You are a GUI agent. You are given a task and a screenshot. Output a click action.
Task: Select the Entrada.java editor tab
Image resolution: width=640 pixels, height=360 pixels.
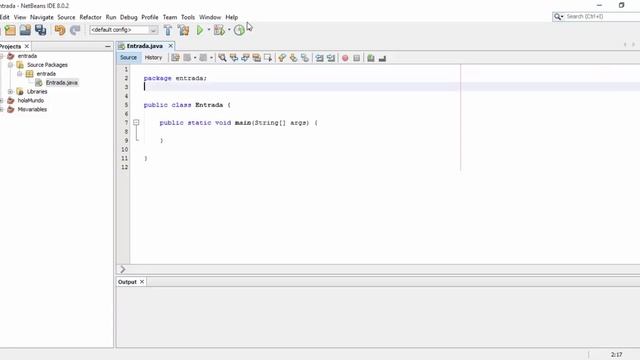pyautogui.click(x=144, y=46)
